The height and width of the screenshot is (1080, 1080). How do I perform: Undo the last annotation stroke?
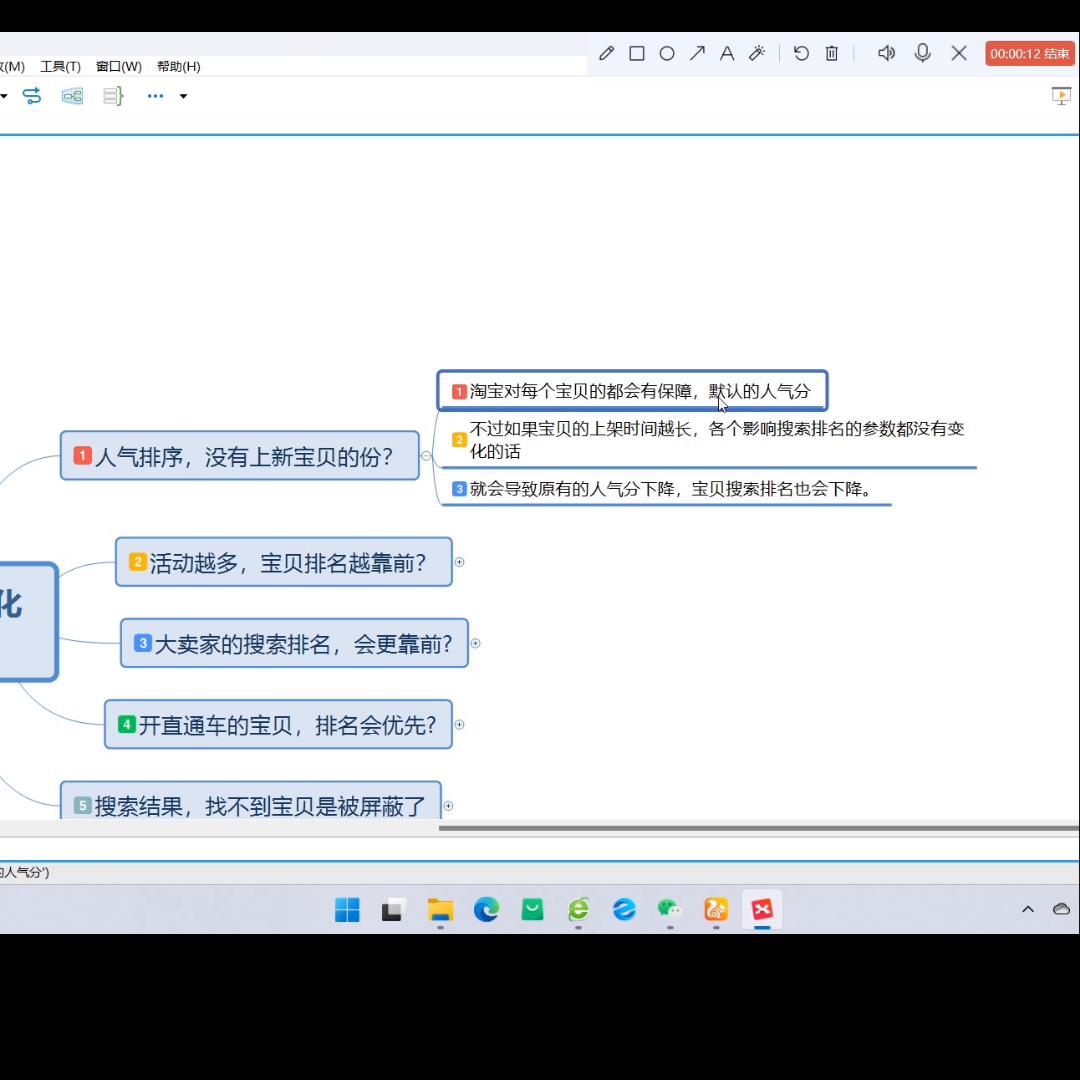(801, 53)
